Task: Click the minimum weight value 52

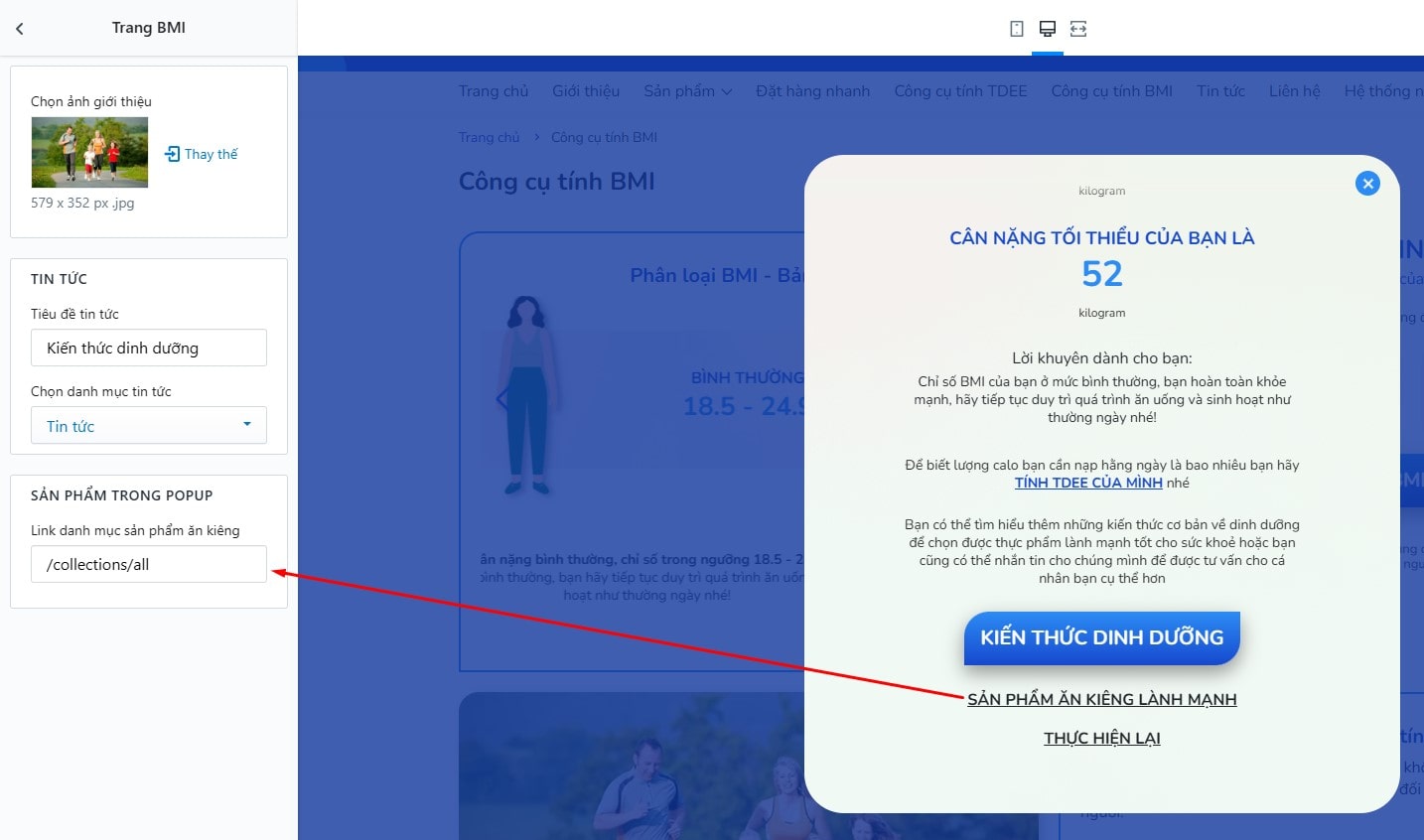Action: coord(1102,273)
